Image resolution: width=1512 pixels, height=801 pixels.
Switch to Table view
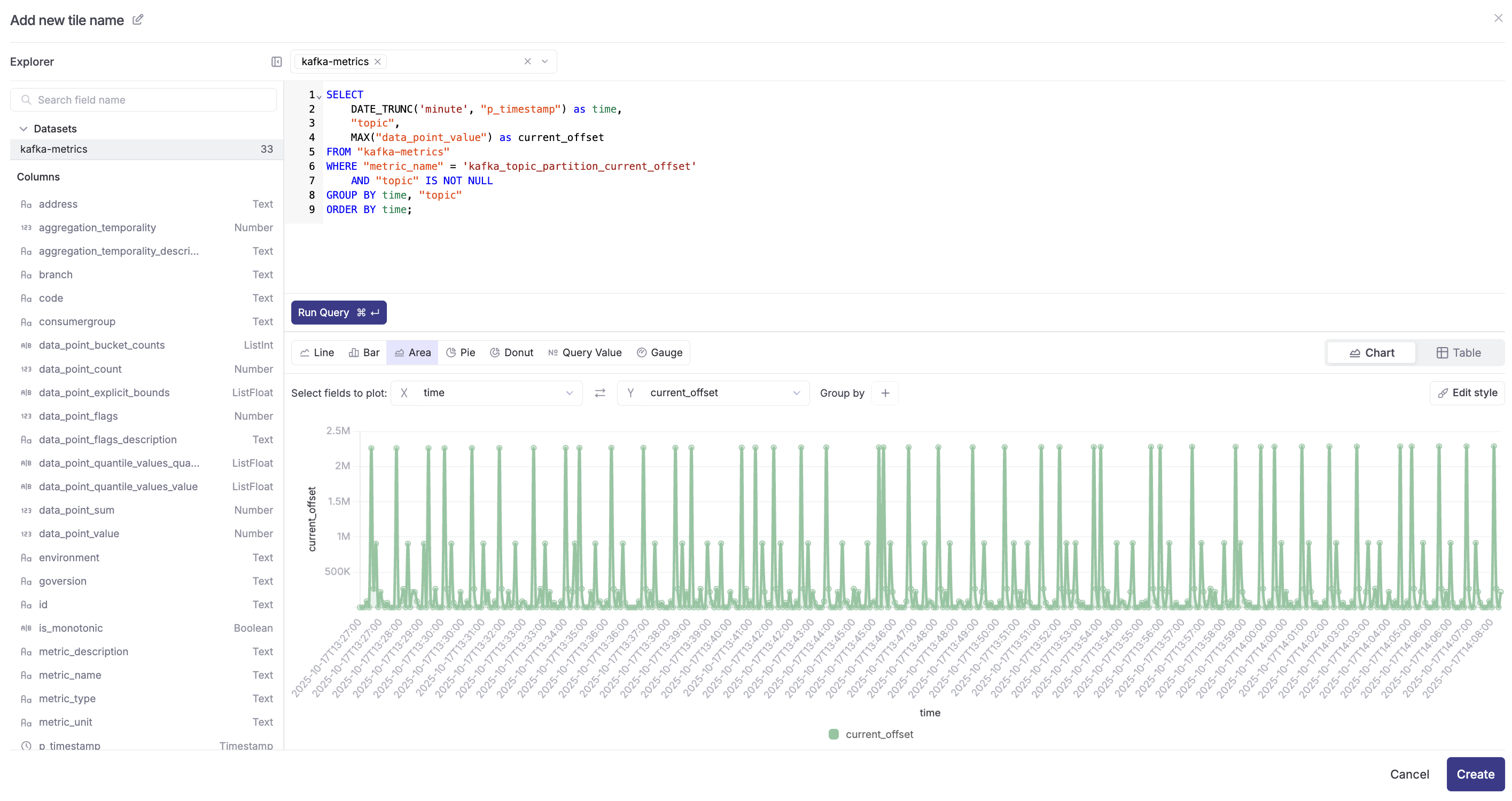(x=1459, y=352)
